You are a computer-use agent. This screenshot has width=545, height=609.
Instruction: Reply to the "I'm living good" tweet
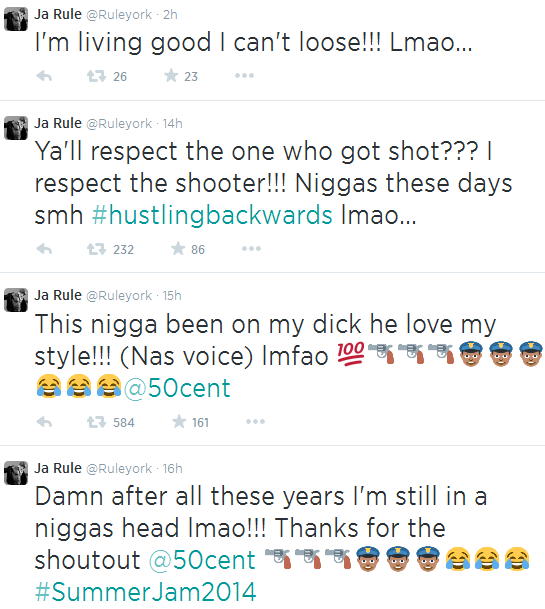click(44, 76)
